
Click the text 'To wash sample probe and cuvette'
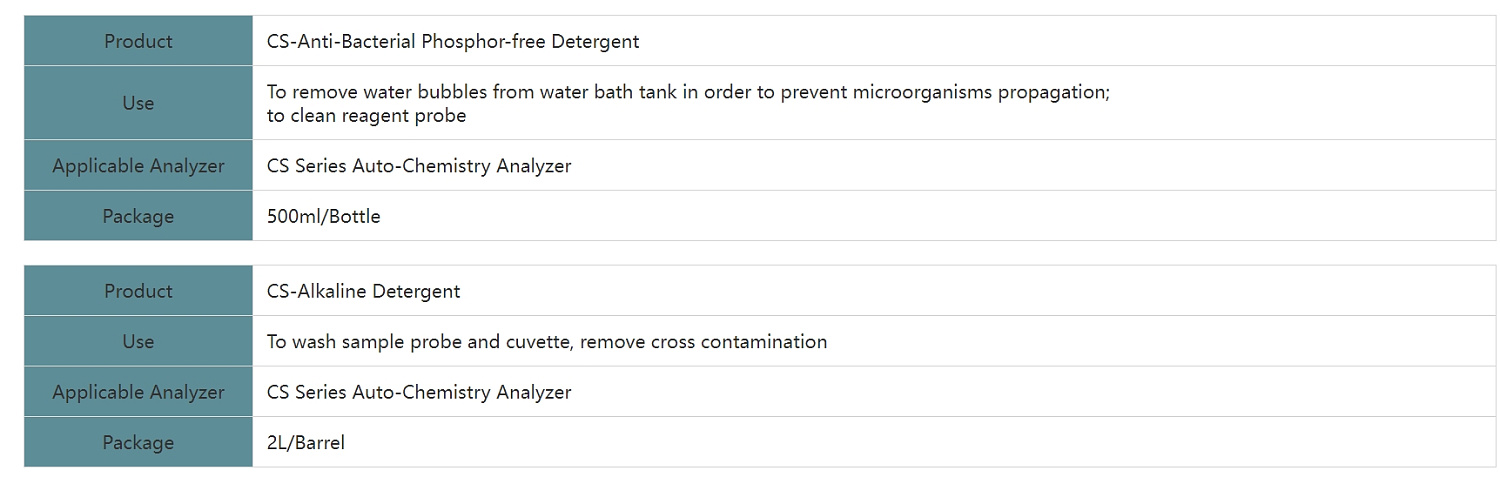click(x=419, y=342)
